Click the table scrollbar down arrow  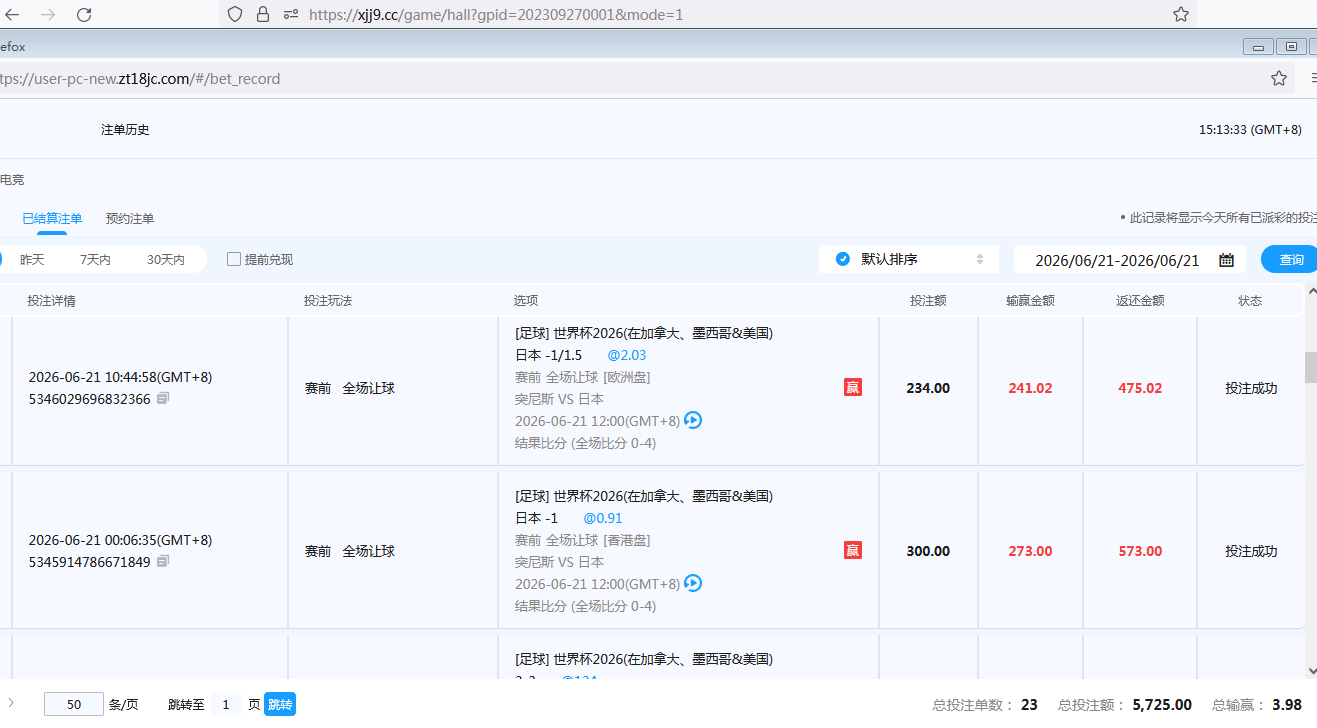(1311, 671)
